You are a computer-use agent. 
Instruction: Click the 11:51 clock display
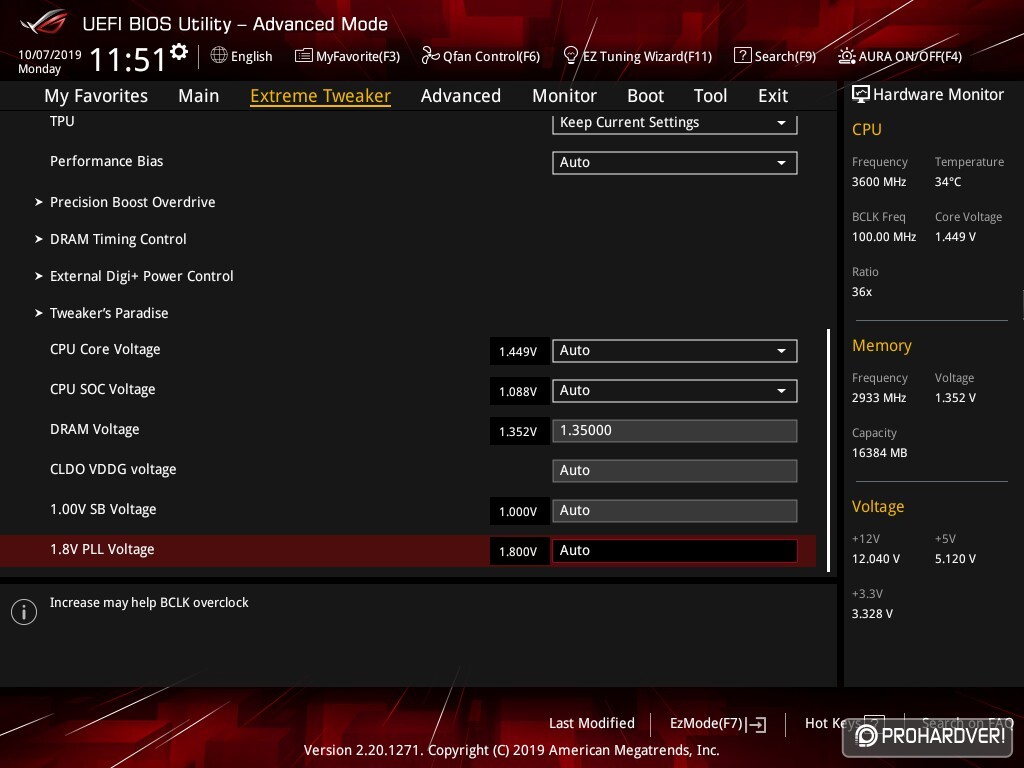[128, 60]
